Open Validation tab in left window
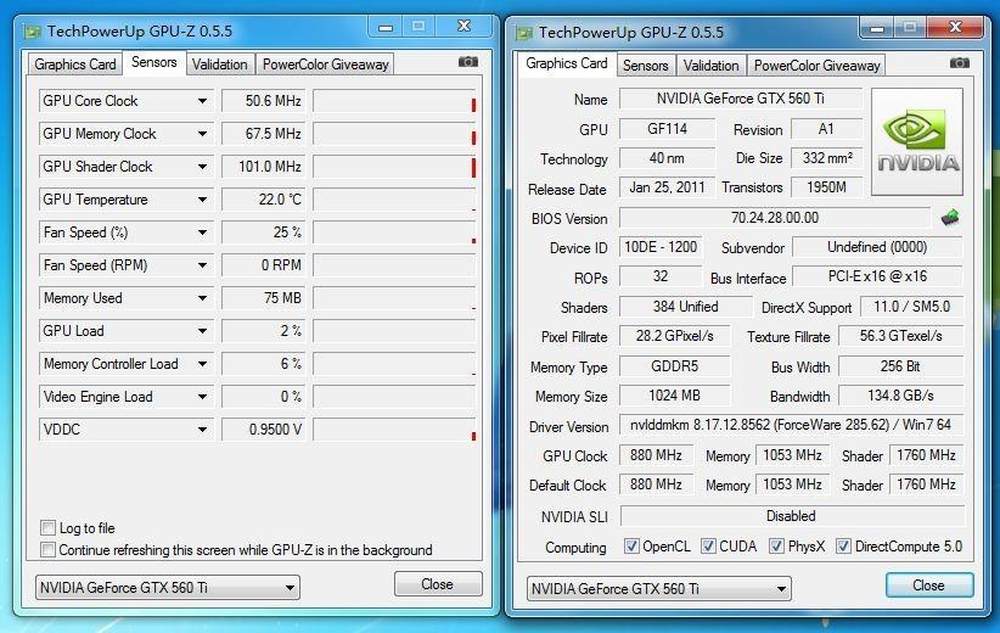Screen dimensions: 1000x633 pyautogui.click(x=220, y=64)
